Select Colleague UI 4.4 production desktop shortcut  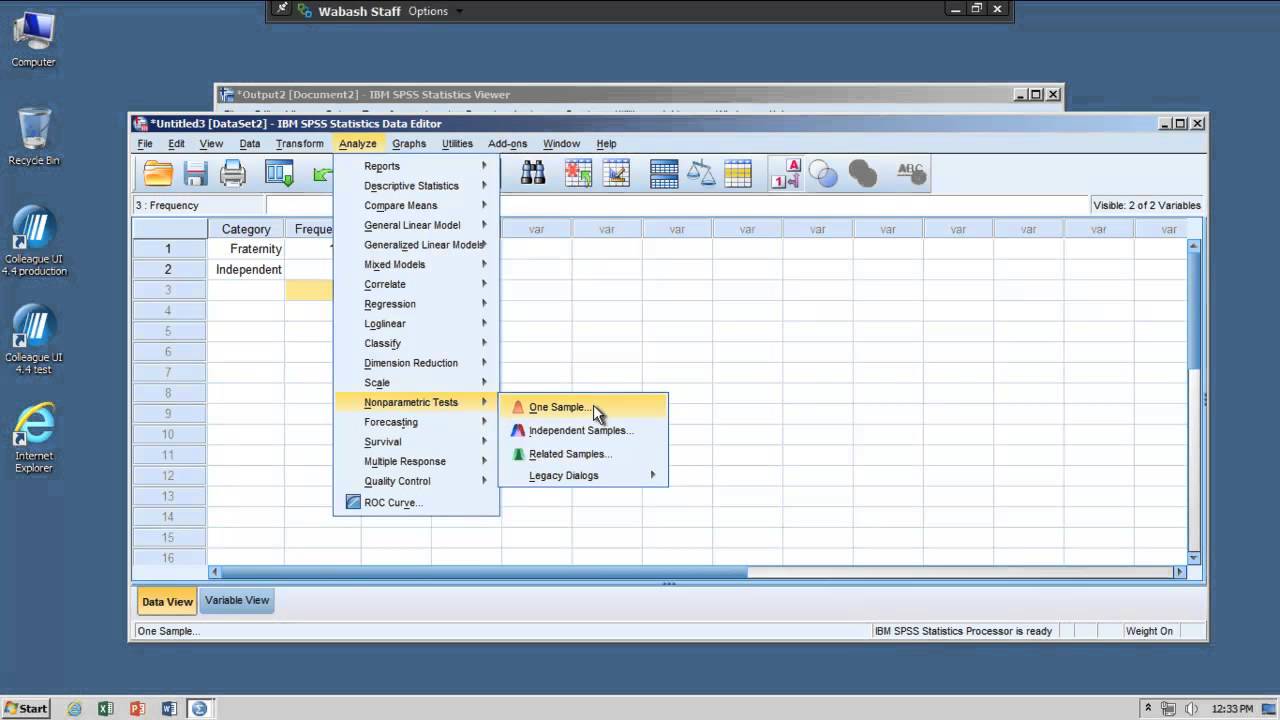[34, 241]
